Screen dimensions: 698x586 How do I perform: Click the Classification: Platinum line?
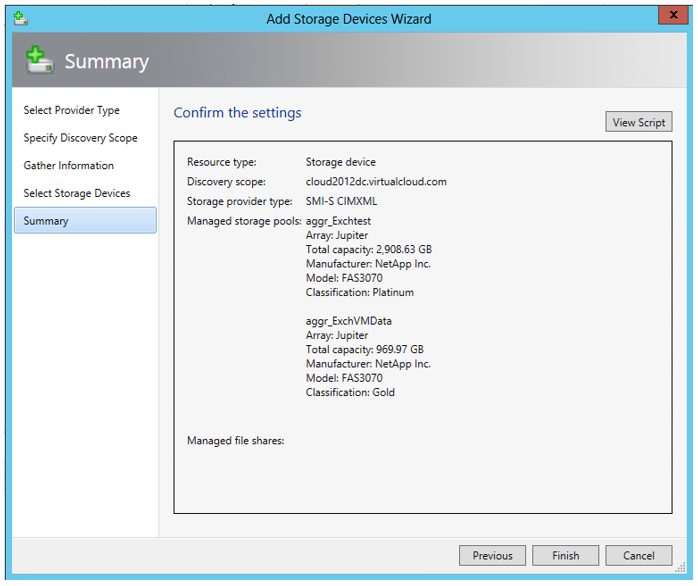[x=359, y=293]
